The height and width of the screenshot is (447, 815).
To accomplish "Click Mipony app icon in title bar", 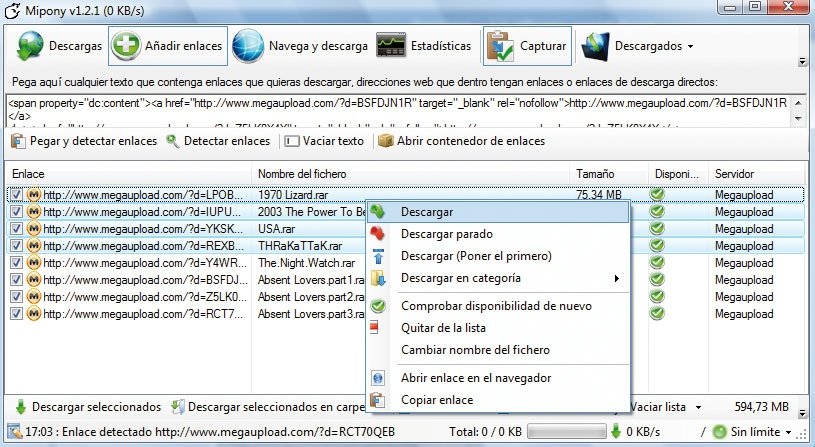I will (x=12, y=10).
